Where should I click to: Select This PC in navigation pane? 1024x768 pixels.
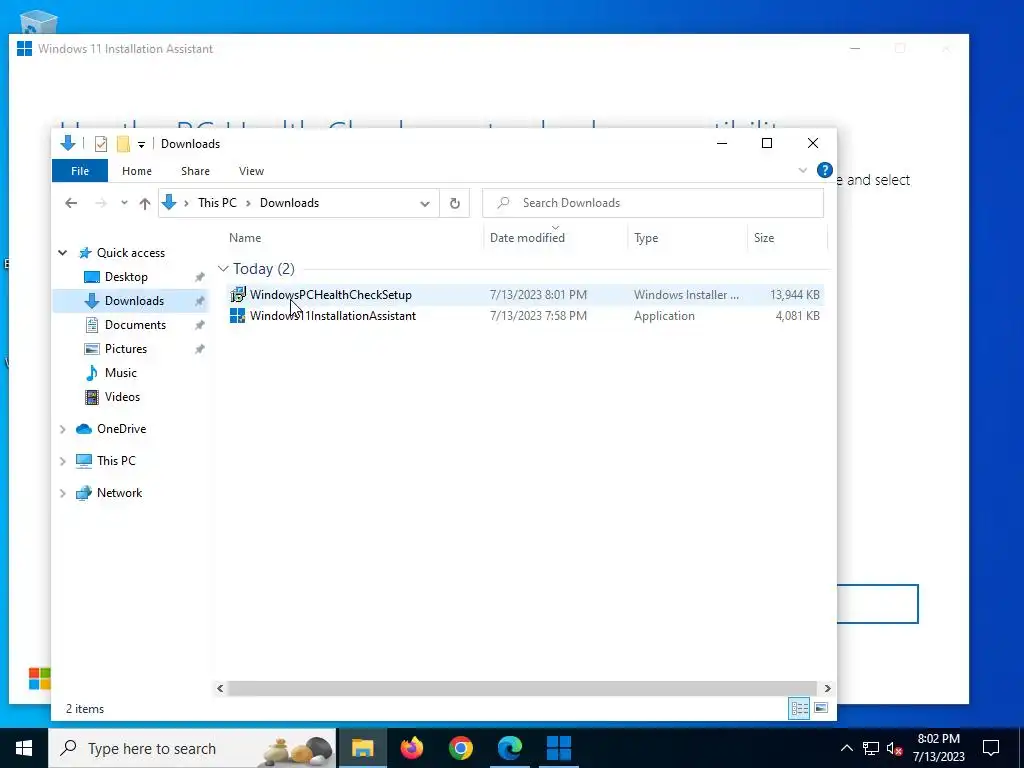click(x=116, y=461)
